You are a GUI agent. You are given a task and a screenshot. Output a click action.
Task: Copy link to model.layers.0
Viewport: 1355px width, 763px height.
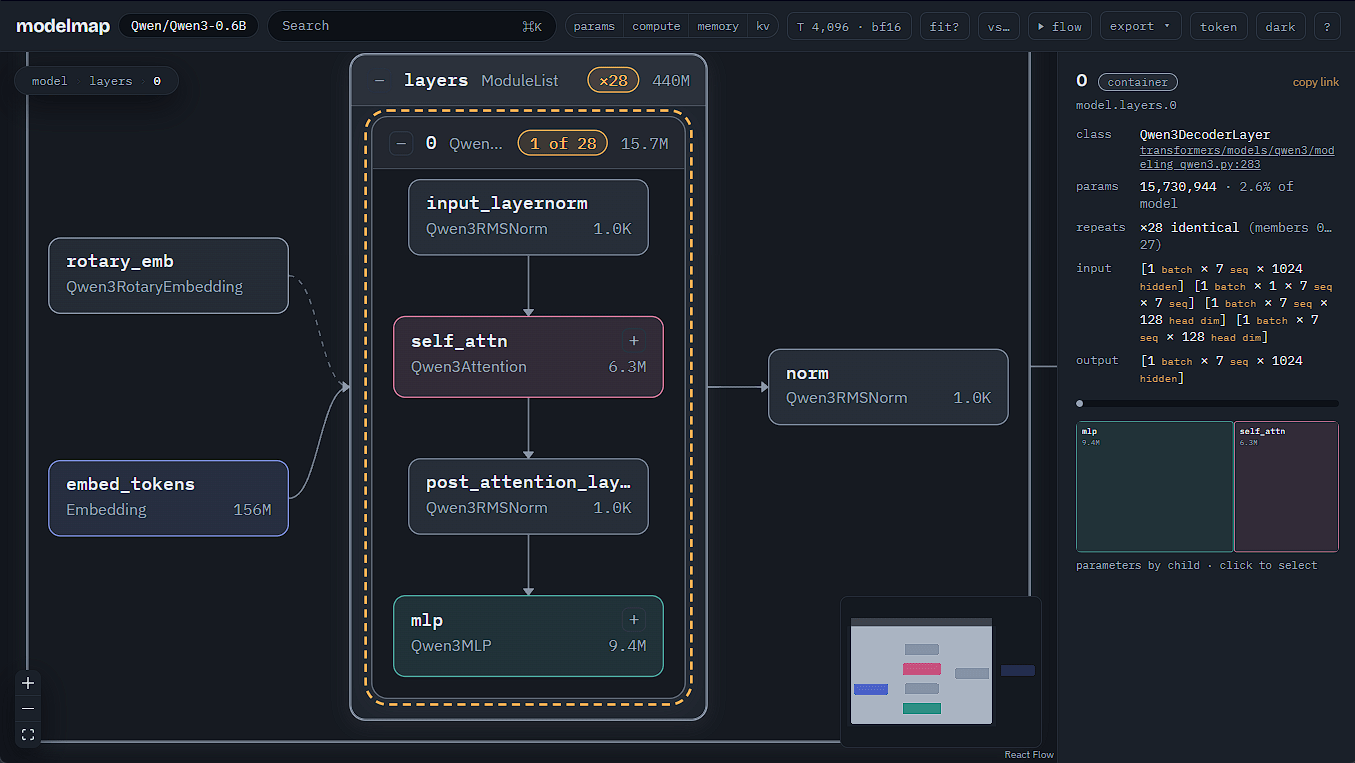(x=1316, y=82)
